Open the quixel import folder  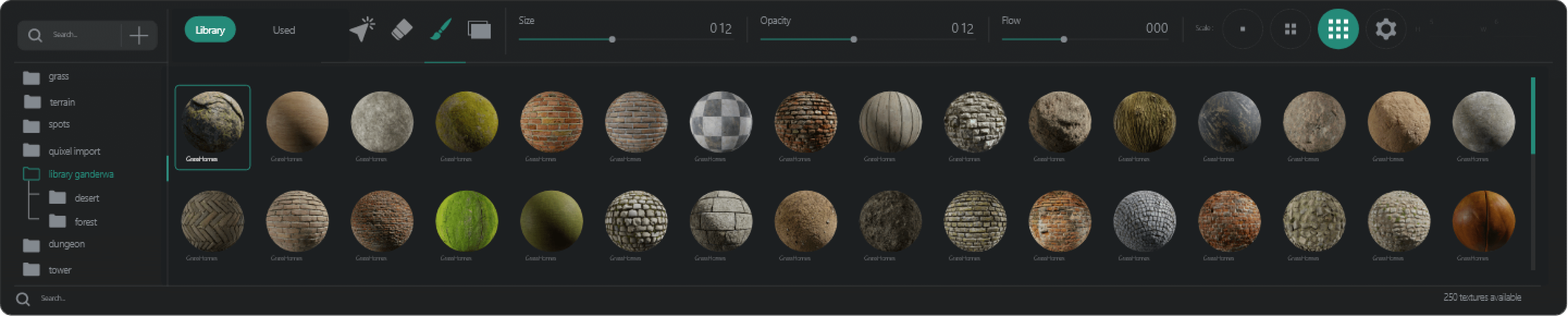point(74,151)
